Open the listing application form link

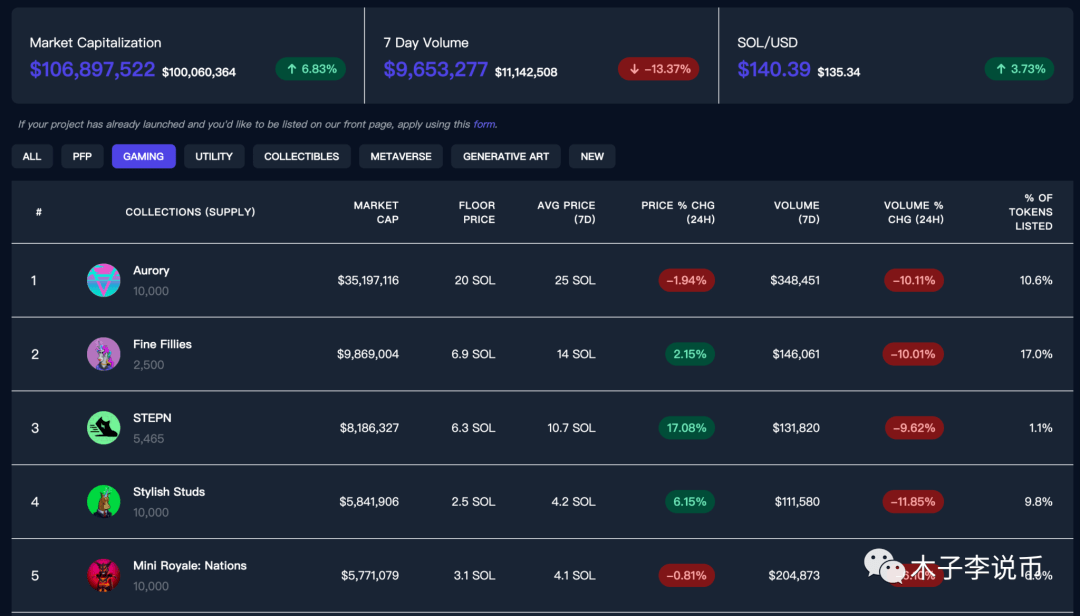(484, 125)
